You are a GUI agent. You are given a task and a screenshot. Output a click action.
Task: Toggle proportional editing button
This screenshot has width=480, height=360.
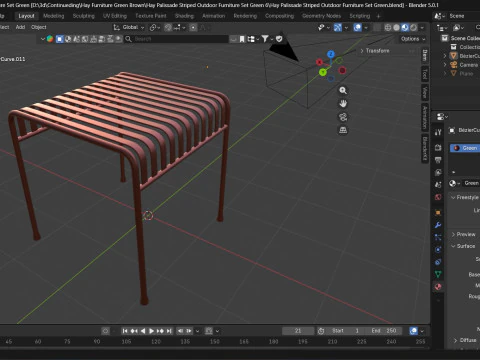(193, 27)
